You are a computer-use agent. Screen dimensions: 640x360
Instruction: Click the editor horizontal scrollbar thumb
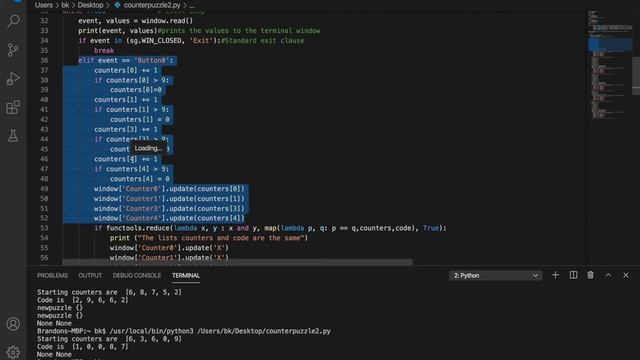point(237,262)
